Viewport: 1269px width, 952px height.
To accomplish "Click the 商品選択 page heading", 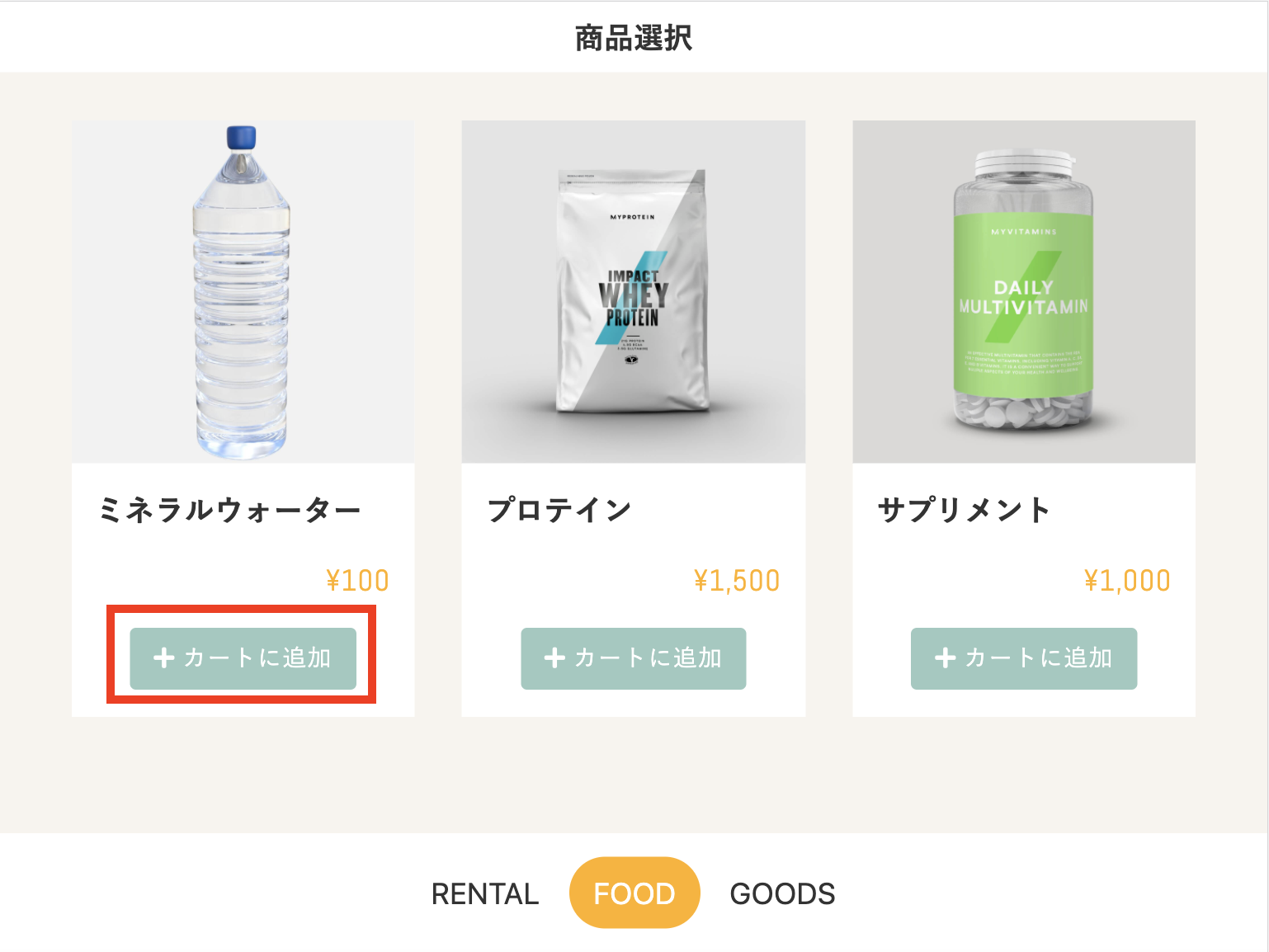I will [634, 38].
